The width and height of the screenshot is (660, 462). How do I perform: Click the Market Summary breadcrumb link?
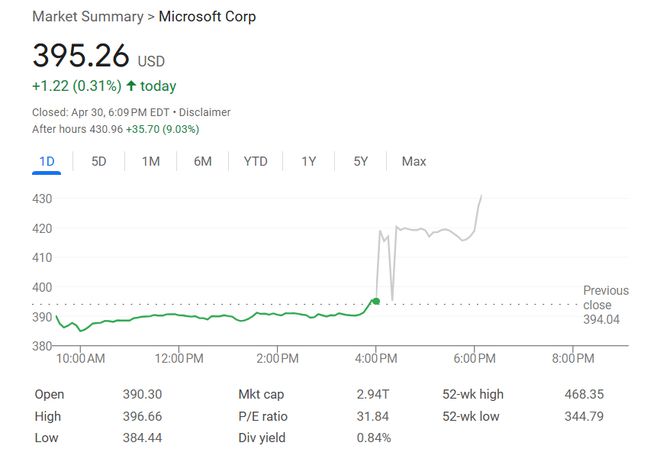click(x=87, y=17)
